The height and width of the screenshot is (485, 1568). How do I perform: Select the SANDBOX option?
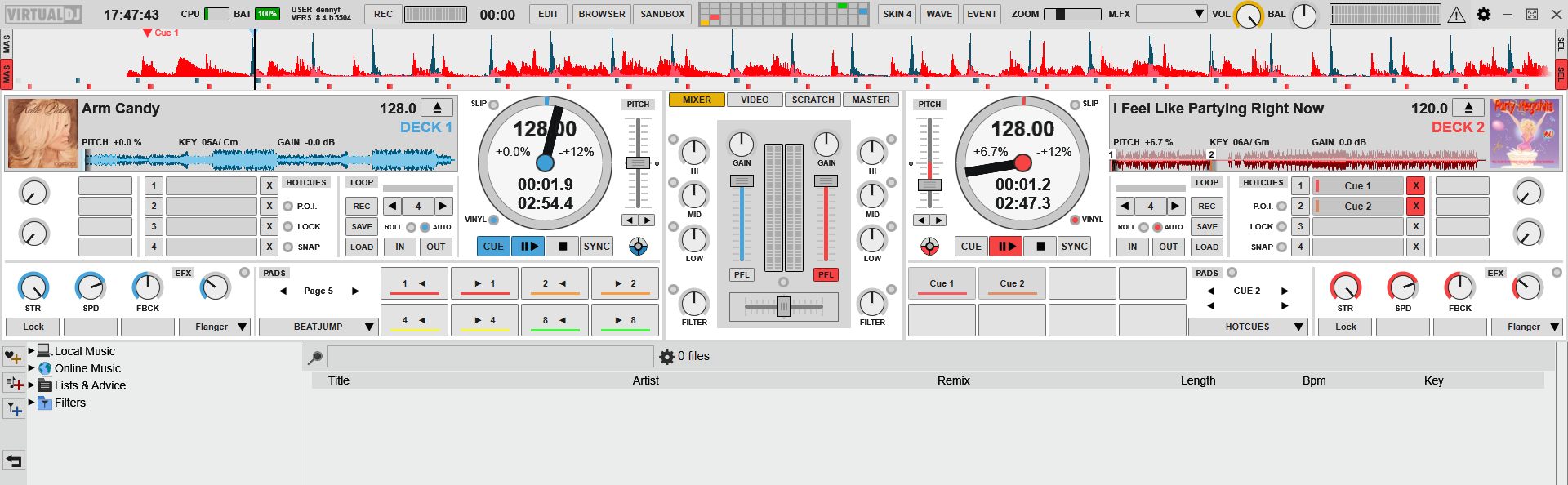point(662,14)
